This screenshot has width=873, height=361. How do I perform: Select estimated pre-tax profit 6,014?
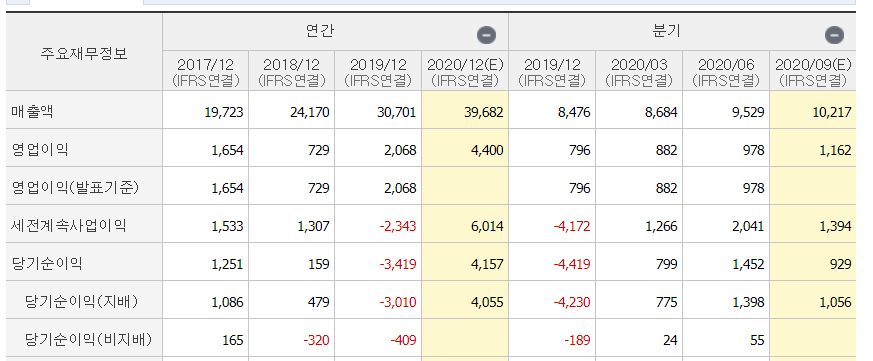pyautogui.click(x=487, y=226)
